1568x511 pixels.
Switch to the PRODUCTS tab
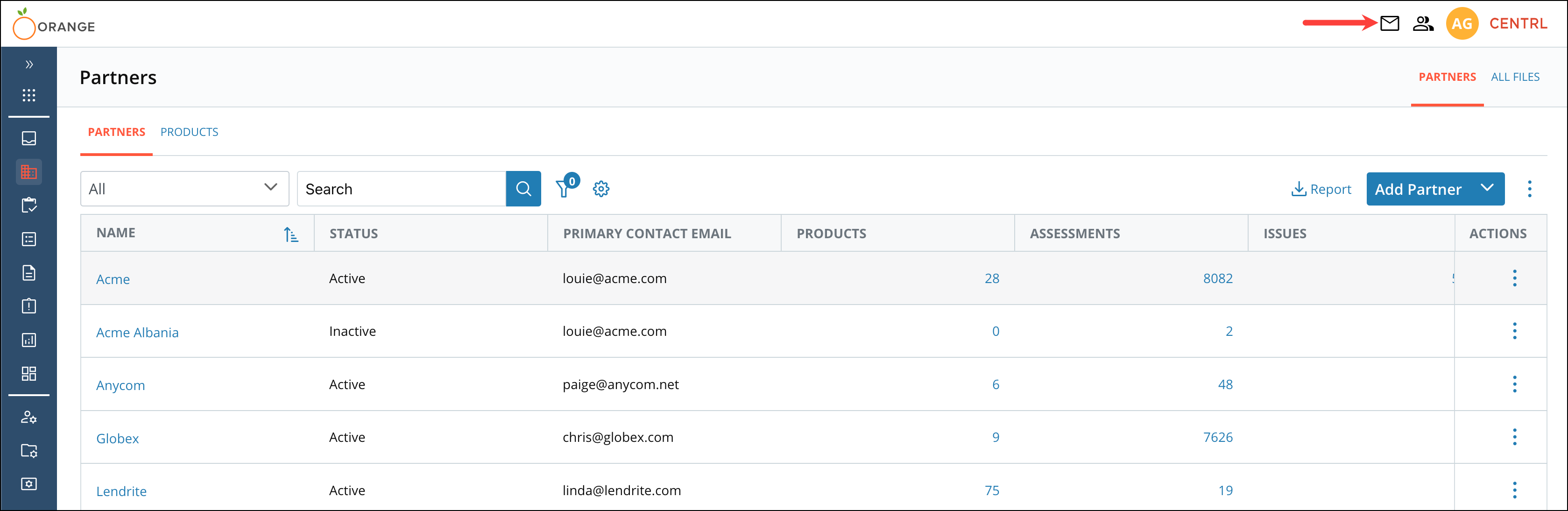[x=189, y=132]
